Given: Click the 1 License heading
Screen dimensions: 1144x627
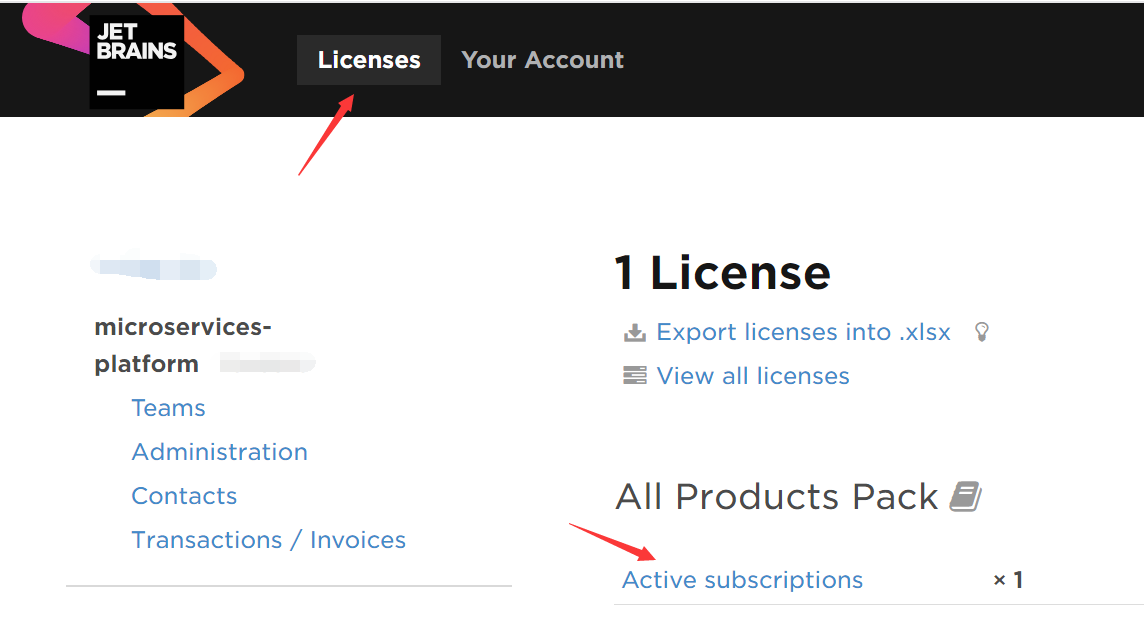Looking at the screenshot, I should [722, 273].
